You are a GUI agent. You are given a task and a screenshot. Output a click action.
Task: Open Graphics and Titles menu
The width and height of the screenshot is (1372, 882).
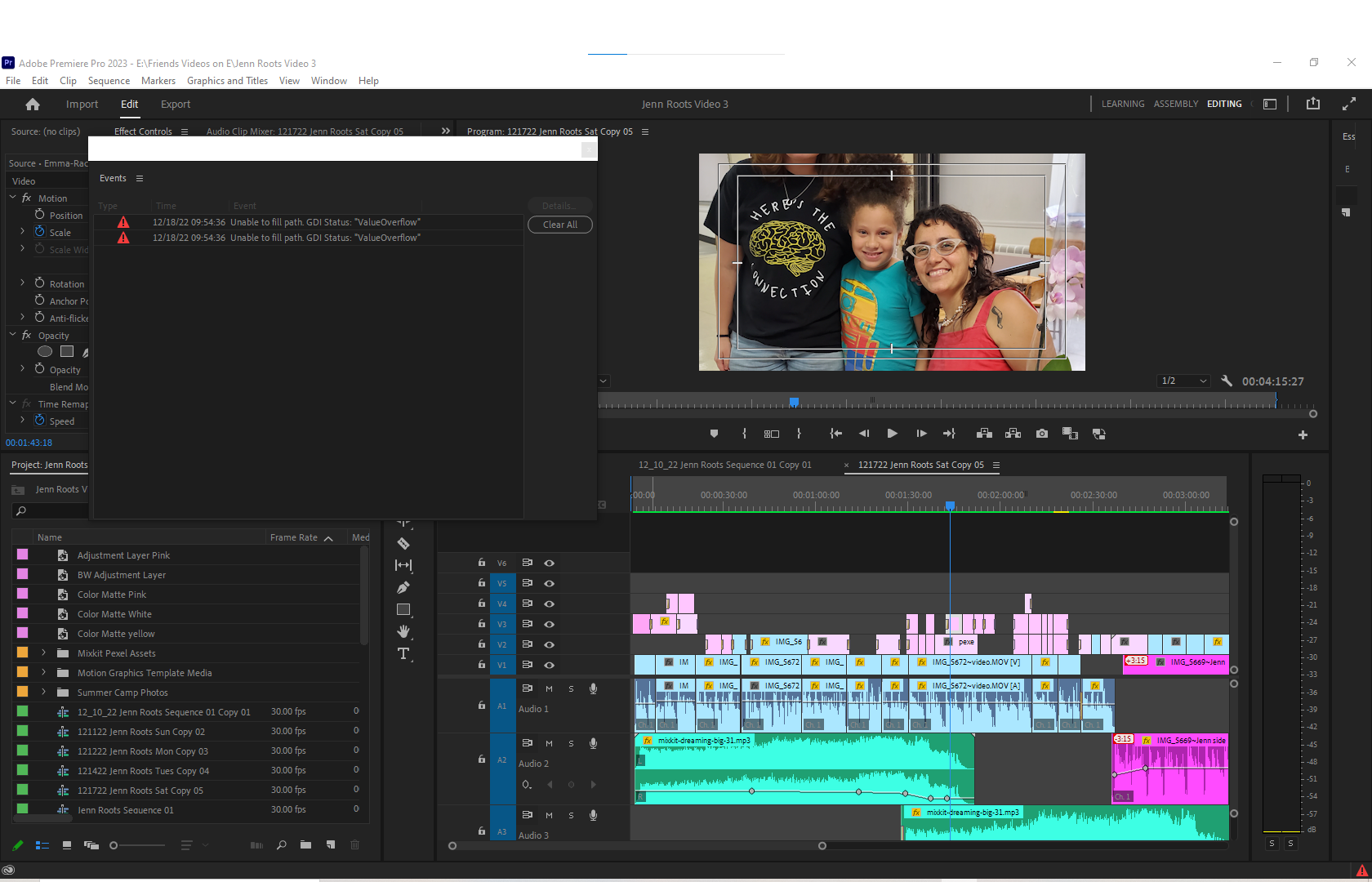[x=227, y=81]
